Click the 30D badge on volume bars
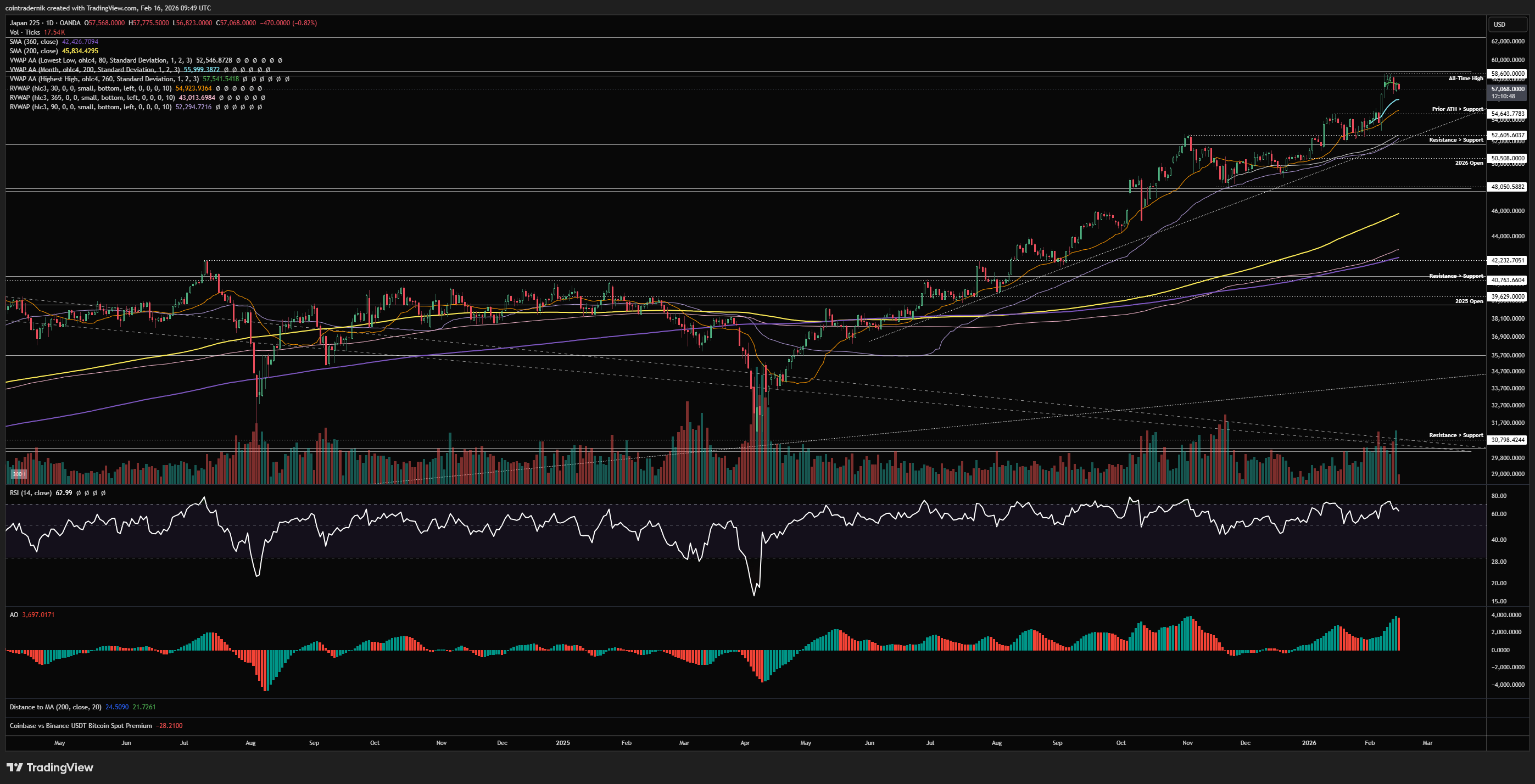 tap(18, 474)
